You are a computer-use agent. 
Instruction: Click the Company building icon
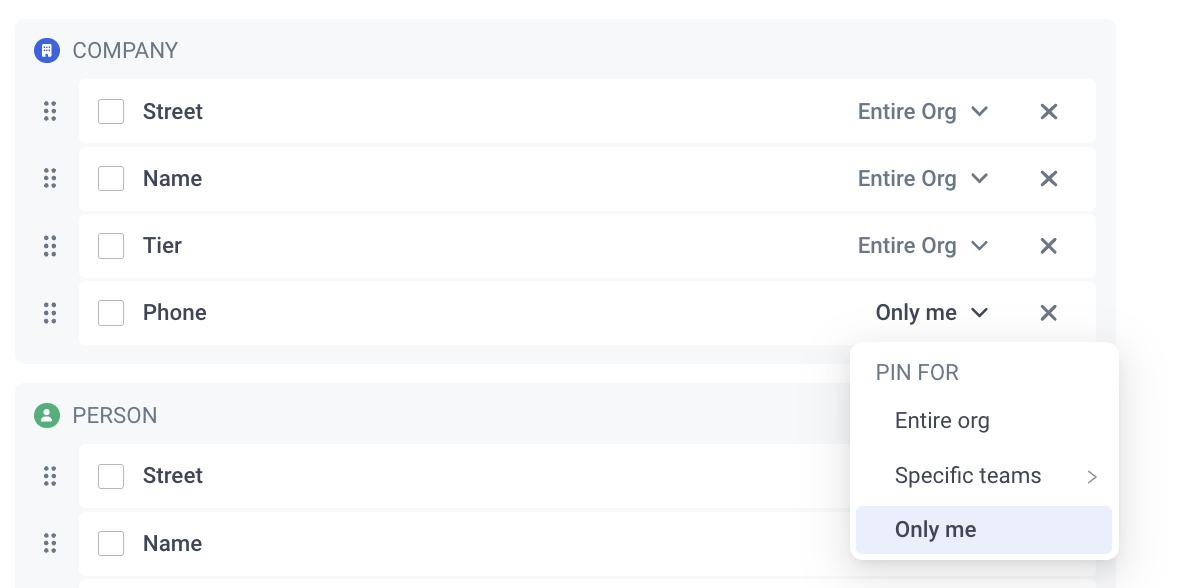(47, 51)
